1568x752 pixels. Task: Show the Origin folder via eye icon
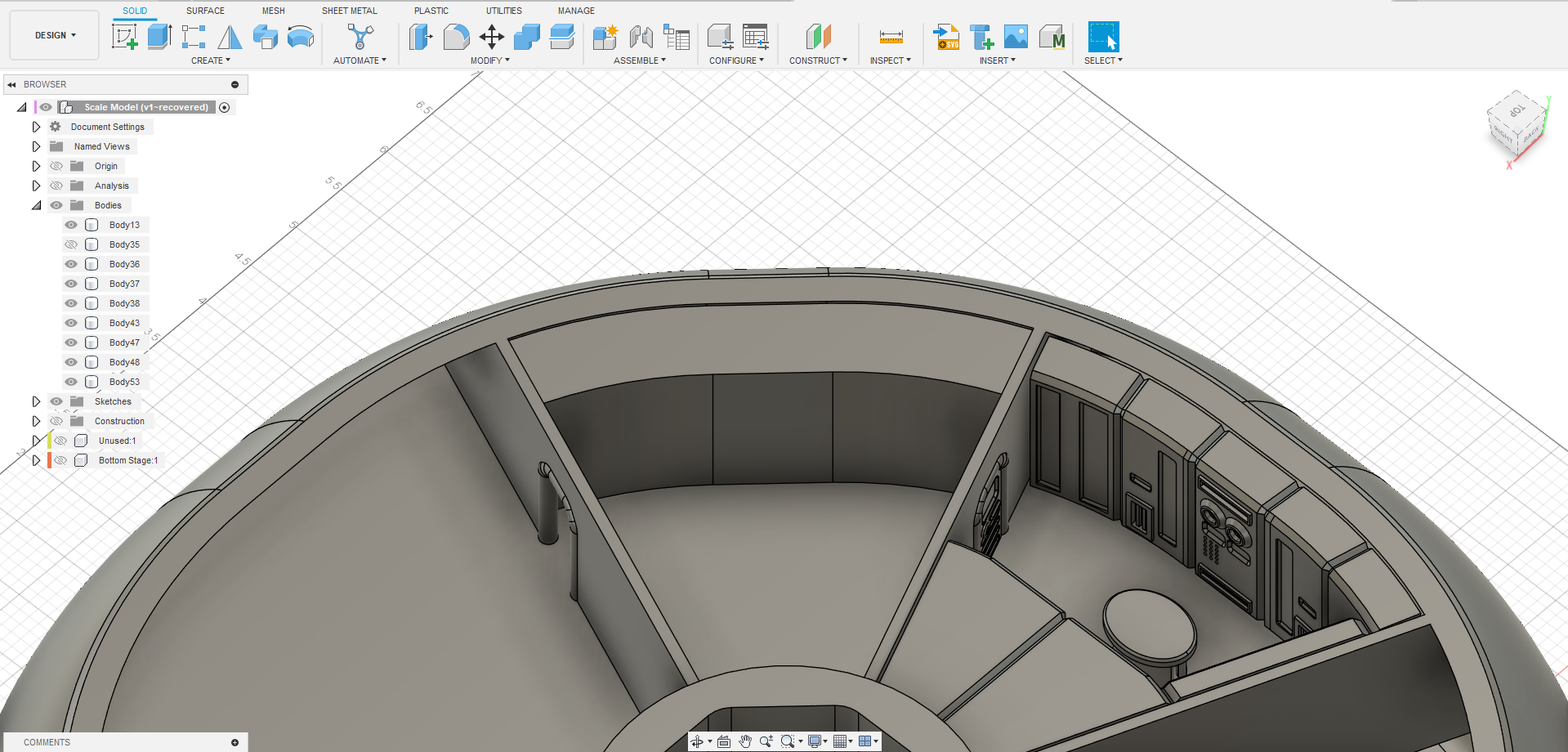point(56,166)
